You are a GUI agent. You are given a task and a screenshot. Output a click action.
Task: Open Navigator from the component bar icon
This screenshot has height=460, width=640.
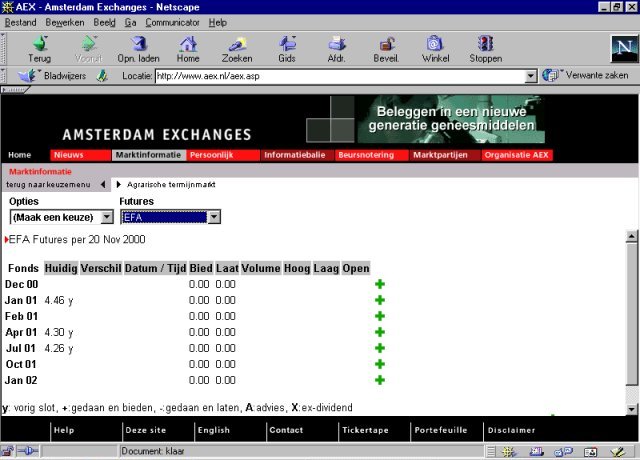[x=509, y=451]
